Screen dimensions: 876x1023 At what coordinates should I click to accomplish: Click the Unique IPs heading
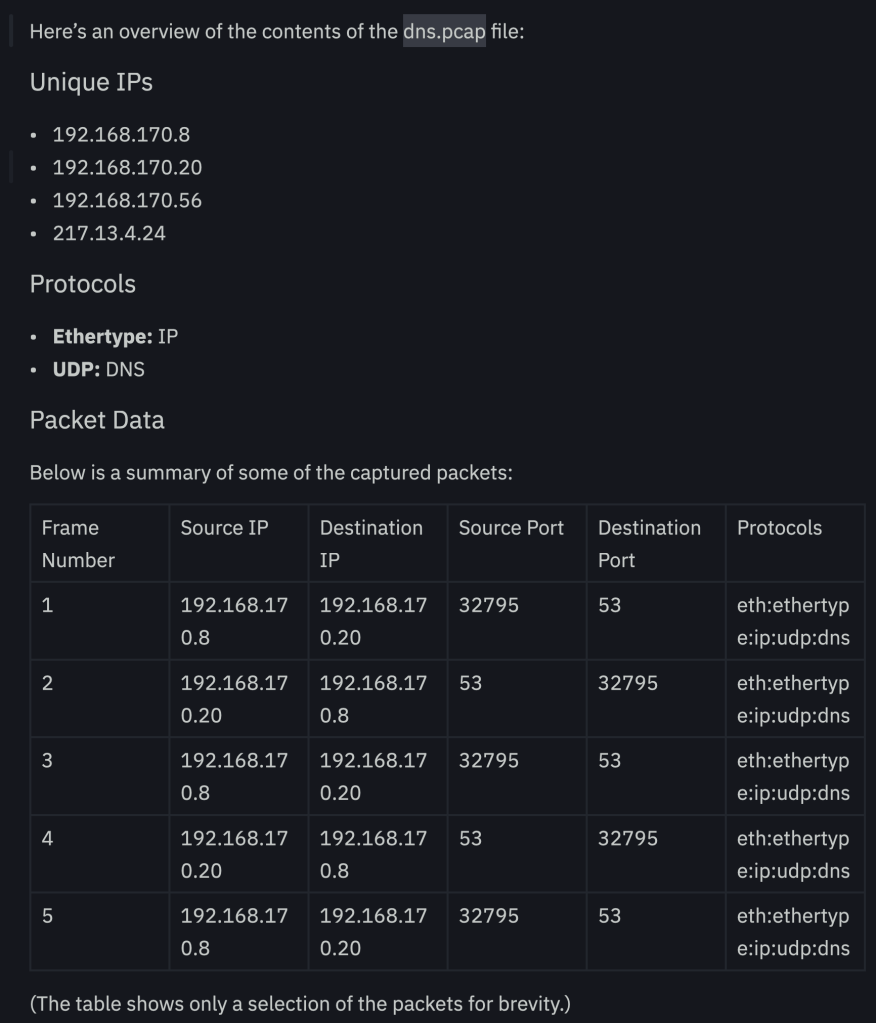(91, 82)
